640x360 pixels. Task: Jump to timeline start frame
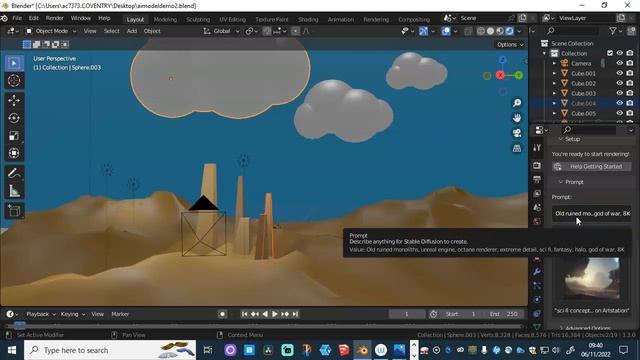point(244,314)
